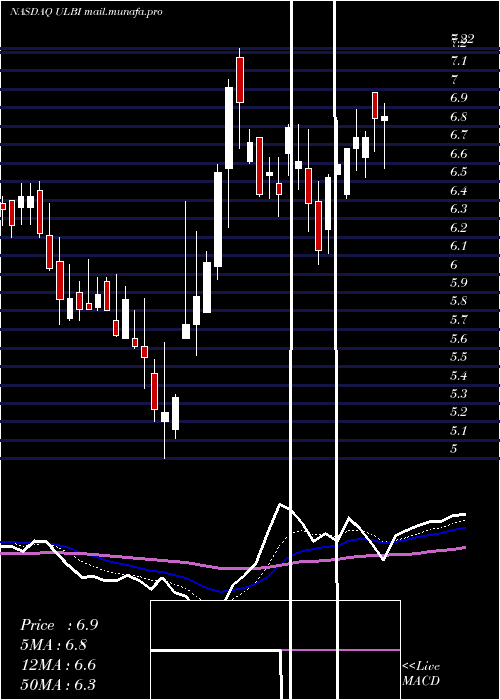Screen dimensions: 500x700
Task: Click the 6.9 price axis label
Action: 459,98
